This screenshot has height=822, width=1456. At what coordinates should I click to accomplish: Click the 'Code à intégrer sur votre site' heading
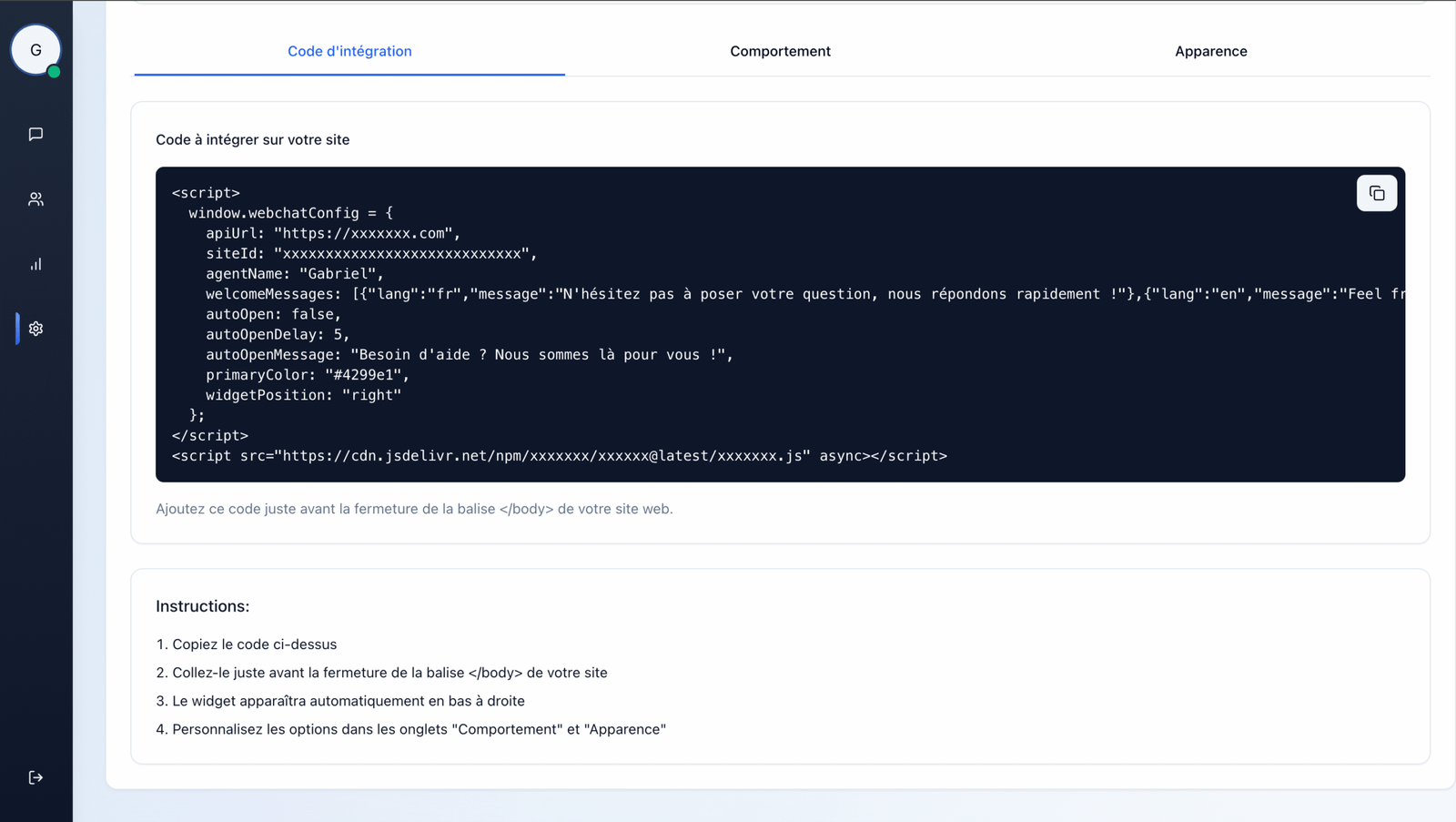pos(252,139)
